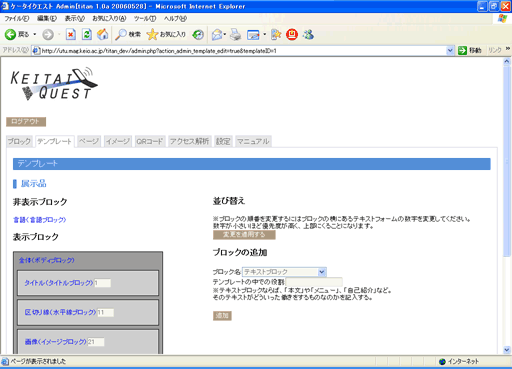Open the タイトル(タイトルブロック) link
Viewport: 512px width, 369px height.
click(x=59, y=283)
